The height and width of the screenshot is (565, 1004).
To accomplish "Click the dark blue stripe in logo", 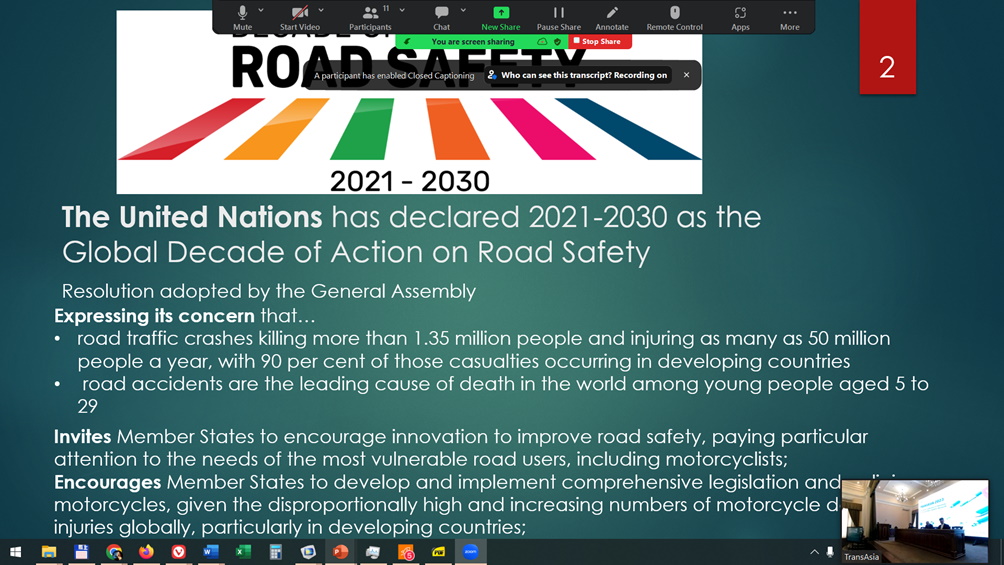I will [628, 129].
